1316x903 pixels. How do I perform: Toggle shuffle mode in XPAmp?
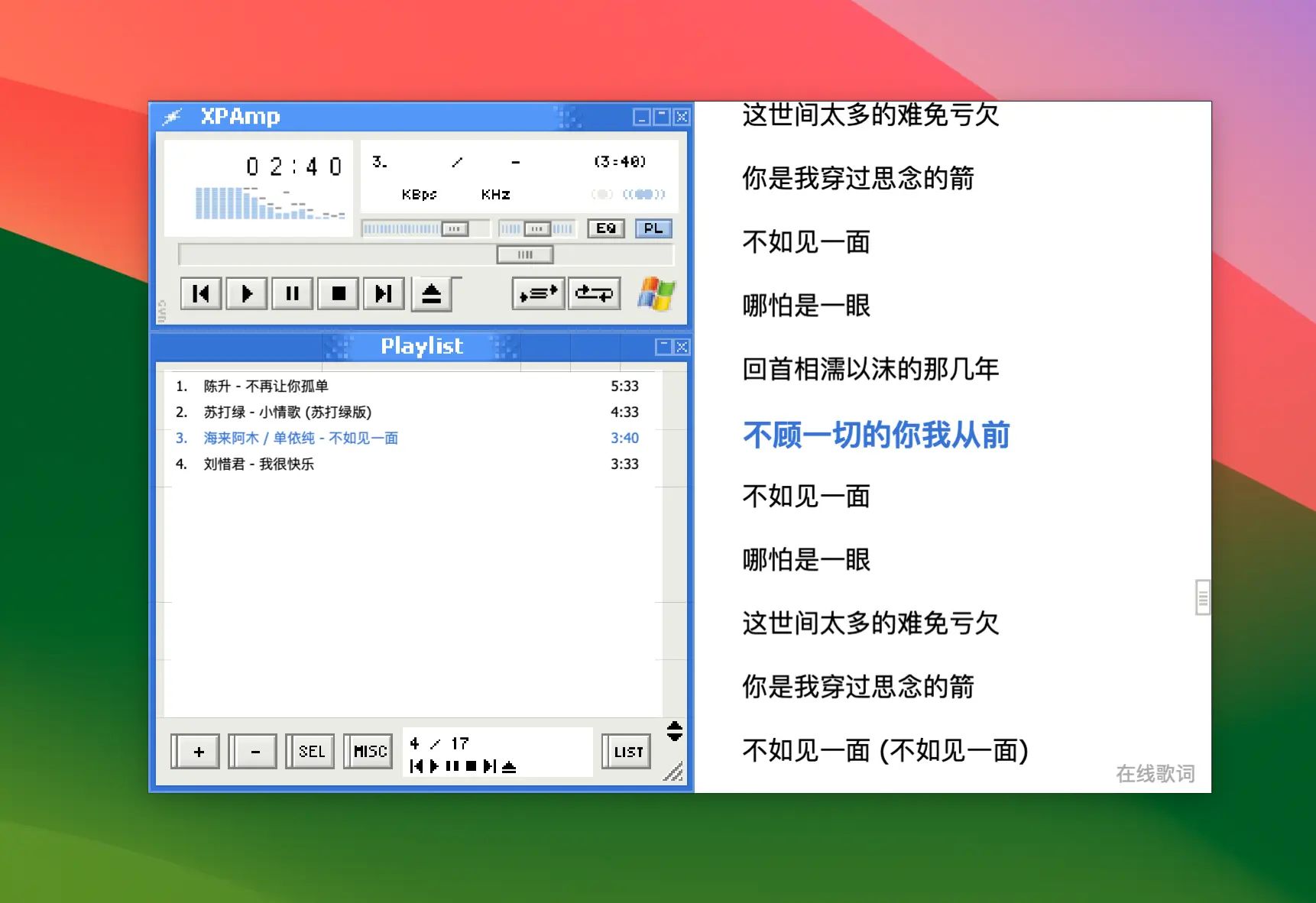pos(539,293)
